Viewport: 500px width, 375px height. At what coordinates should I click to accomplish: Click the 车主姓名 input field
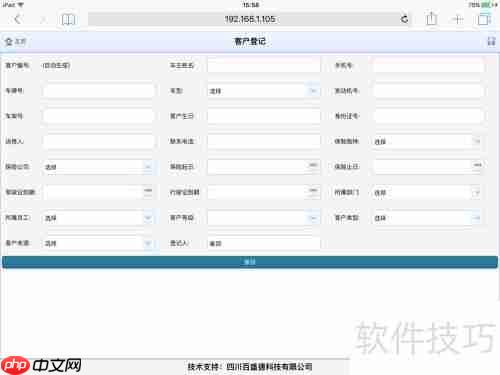tap(264, 65)
